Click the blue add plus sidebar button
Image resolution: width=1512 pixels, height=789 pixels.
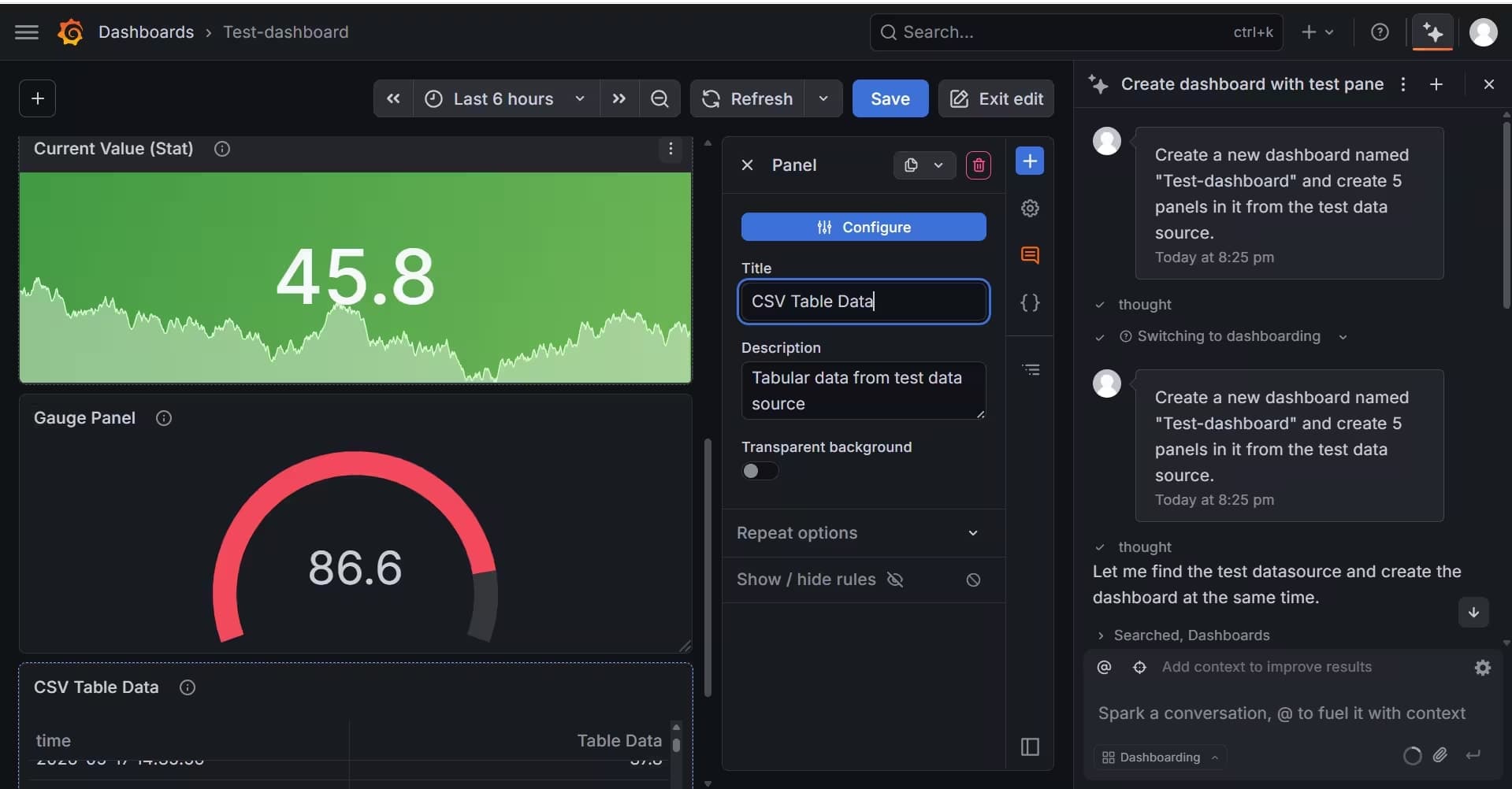click(1030, 161)
